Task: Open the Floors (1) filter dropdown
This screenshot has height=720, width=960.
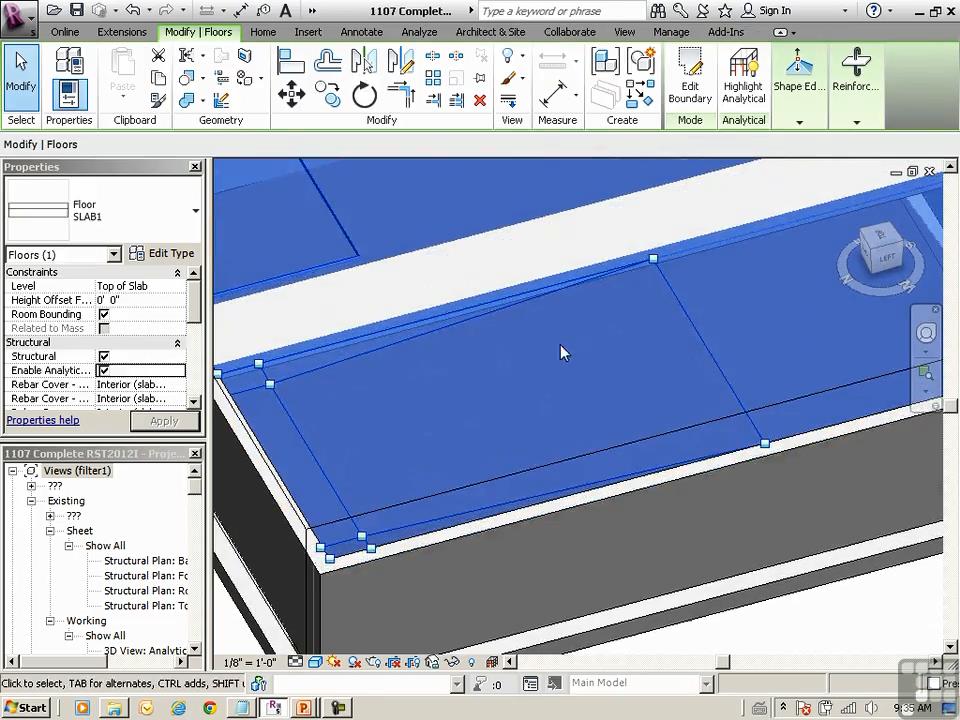Action: pyautogui.click(x=113, y=255)
